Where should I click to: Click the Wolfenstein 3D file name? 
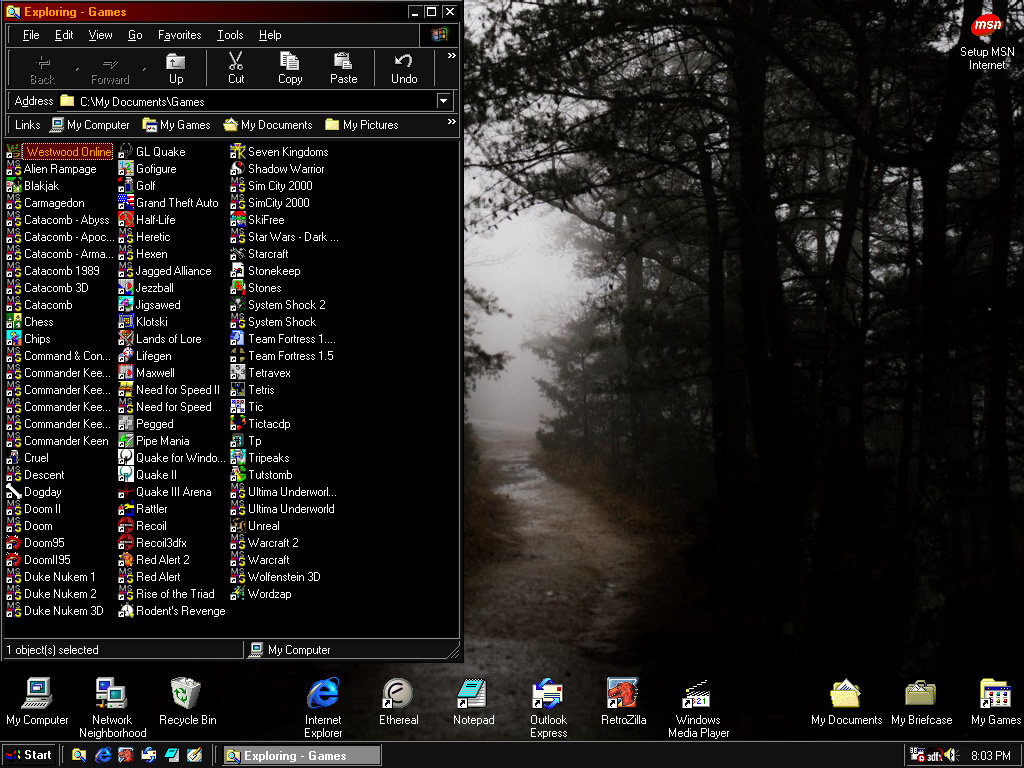[x=284, y=577]
